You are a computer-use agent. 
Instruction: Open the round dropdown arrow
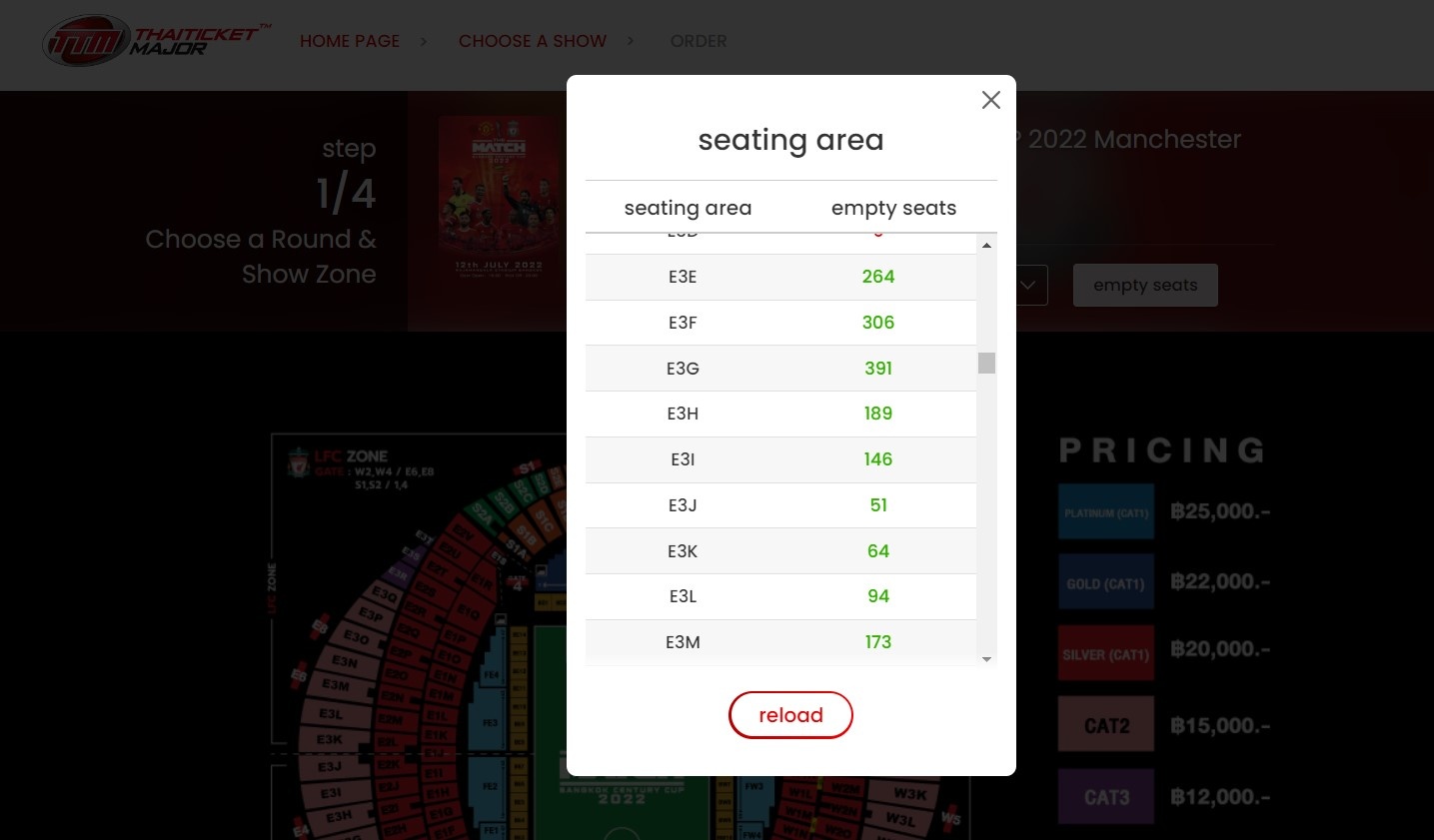(1029, 286)
